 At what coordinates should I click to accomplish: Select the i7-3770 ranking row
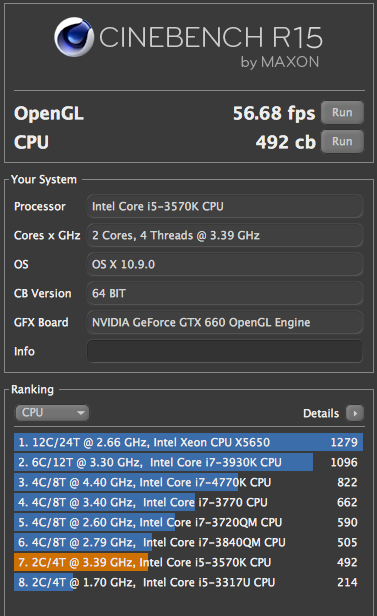188,502
